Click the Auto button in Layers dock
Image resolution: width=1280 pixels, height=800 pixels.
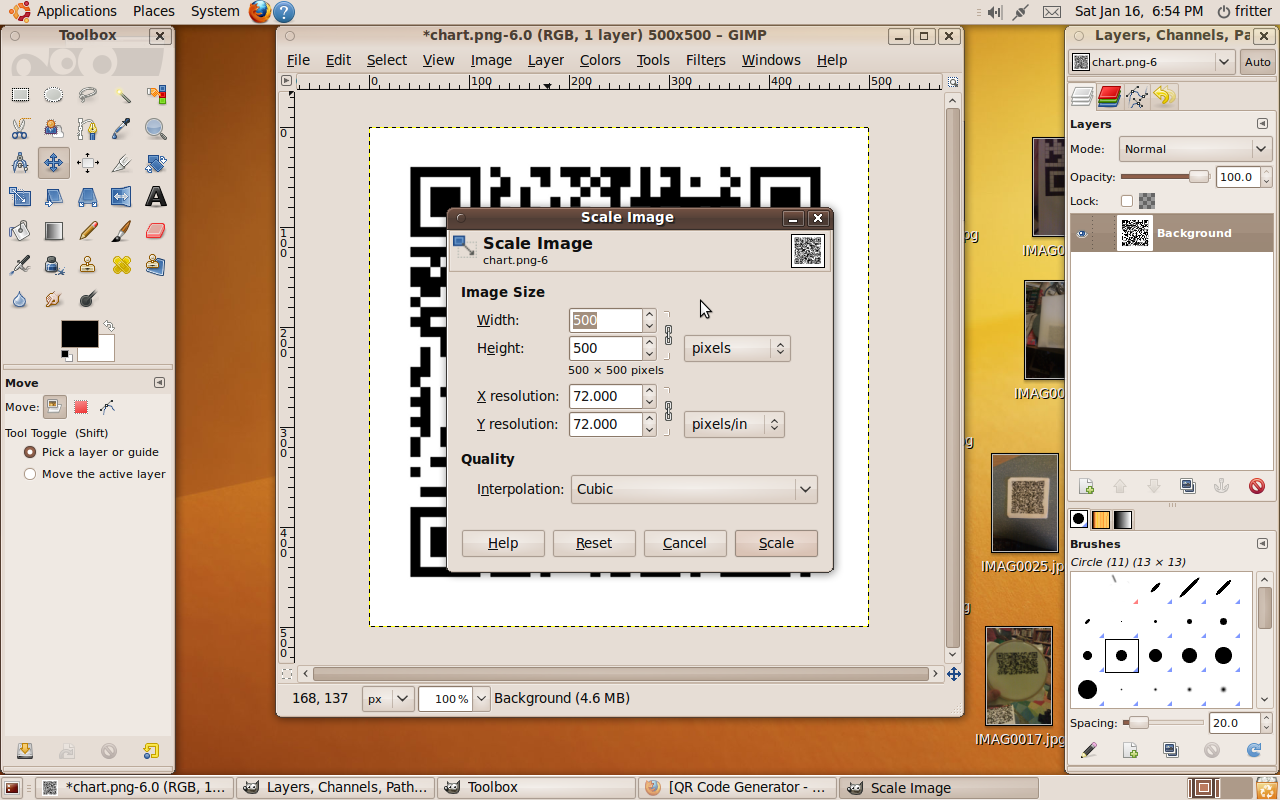(x=1258, y=62)
